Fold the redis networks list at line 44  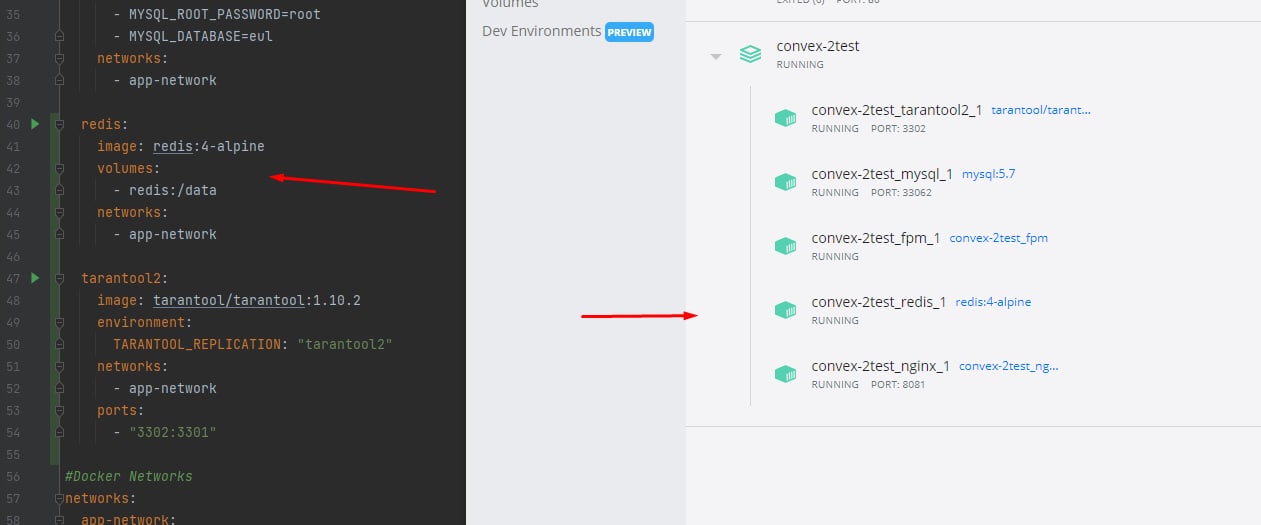point(59,212)
